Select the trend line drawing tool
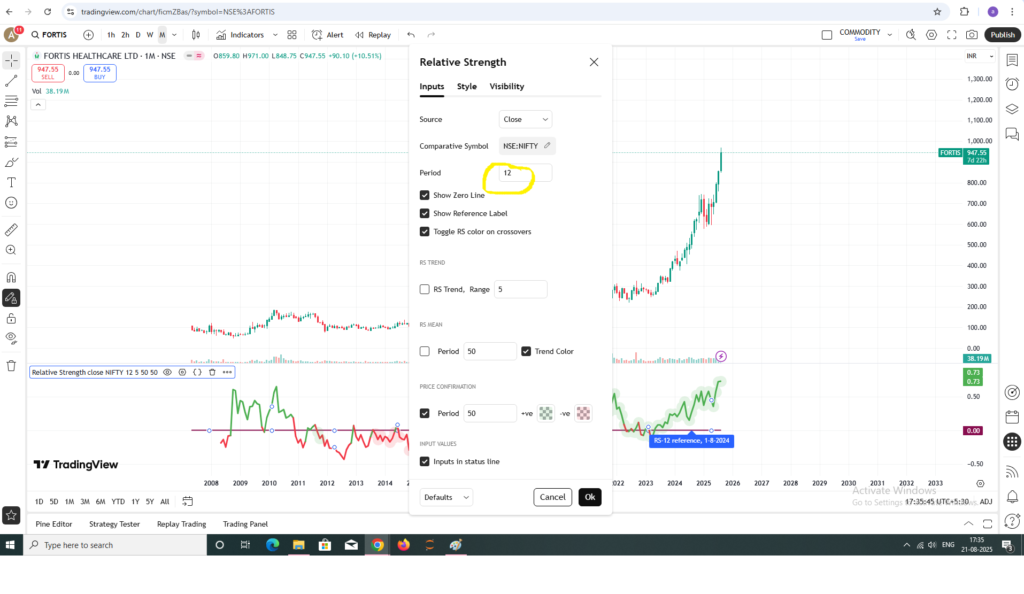The width and height of the screenshot is (1024, 594). coord(11,81)
